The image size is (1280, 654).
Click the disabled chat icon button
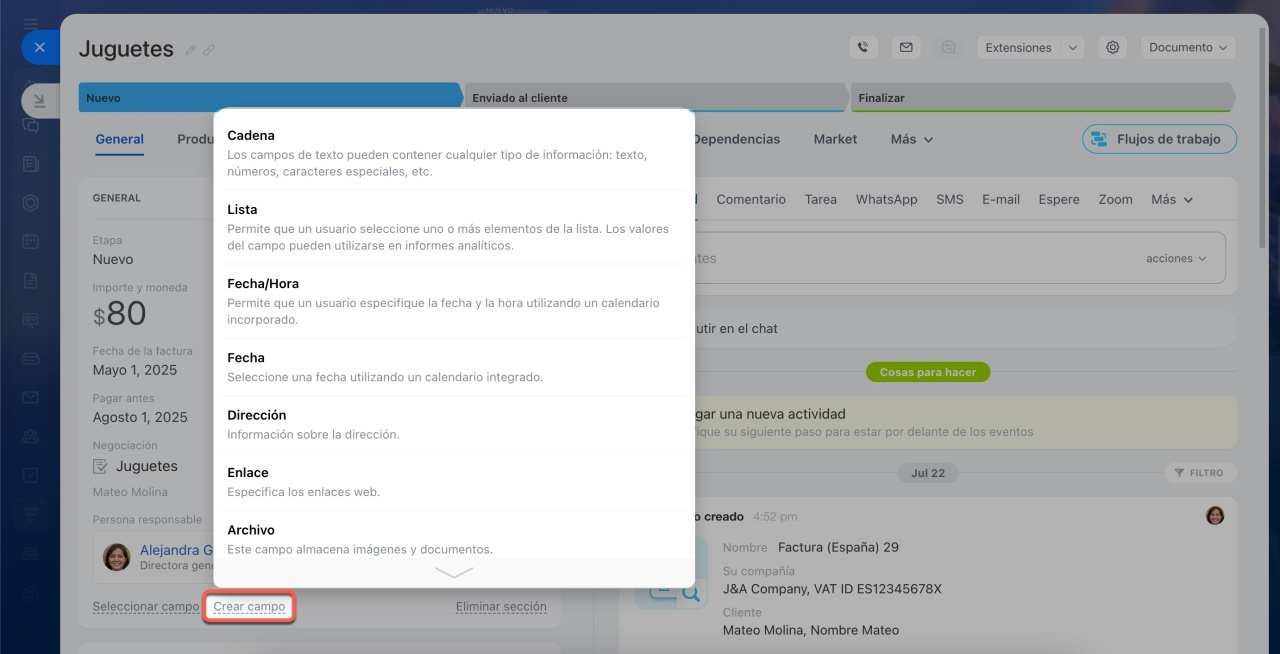948,47
